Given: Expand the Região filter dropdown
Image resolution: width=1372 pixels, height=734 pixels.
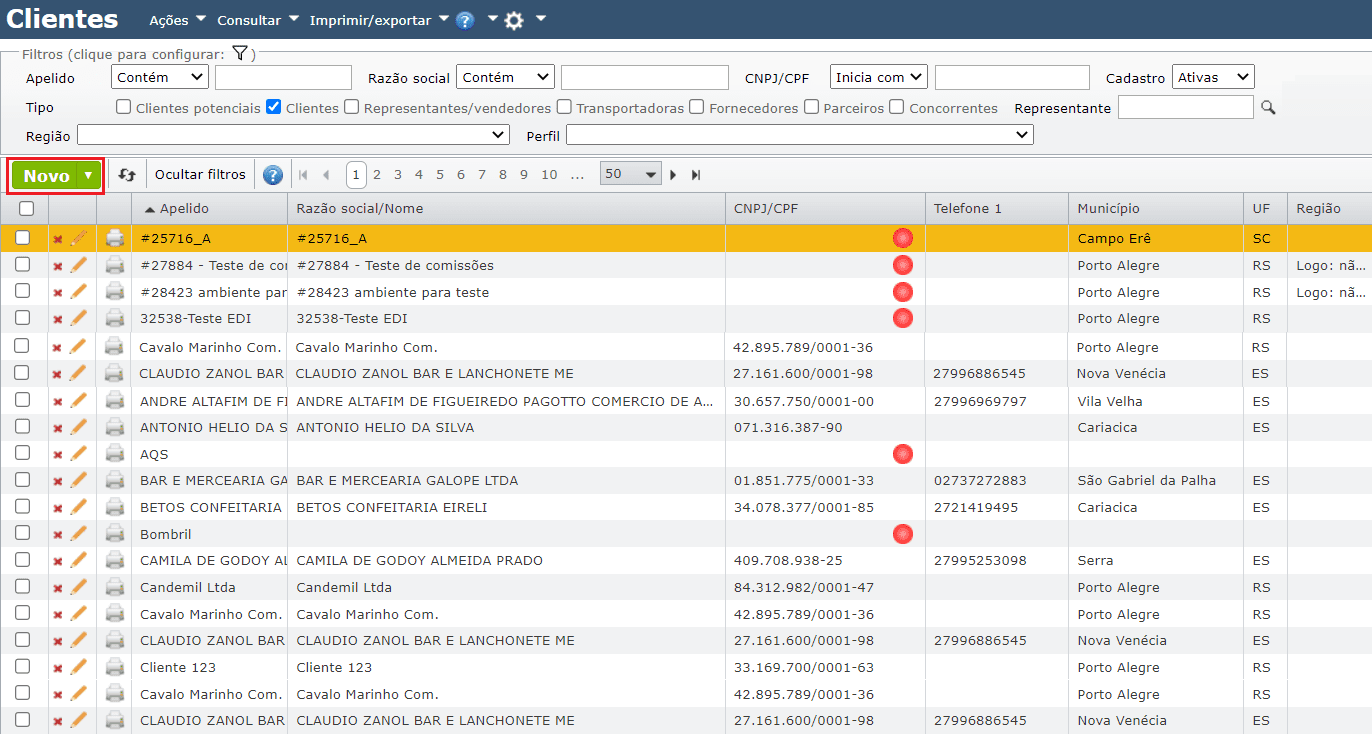Looking at the screenshot, I should click(x=294, y=134).
